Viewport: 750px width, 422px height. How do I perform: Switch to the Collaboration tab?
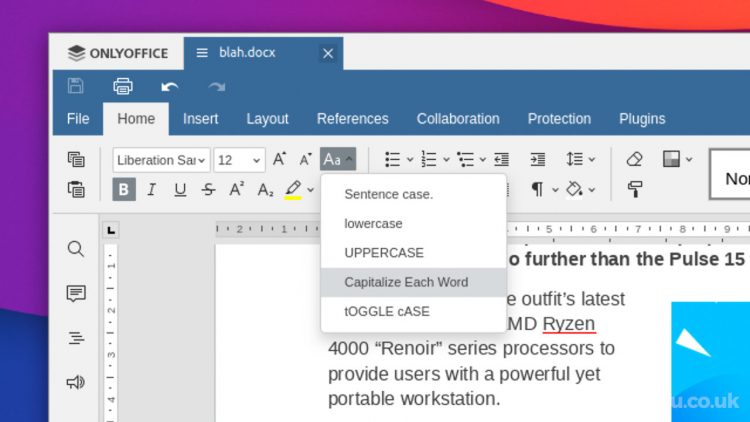tap(458, 119)
